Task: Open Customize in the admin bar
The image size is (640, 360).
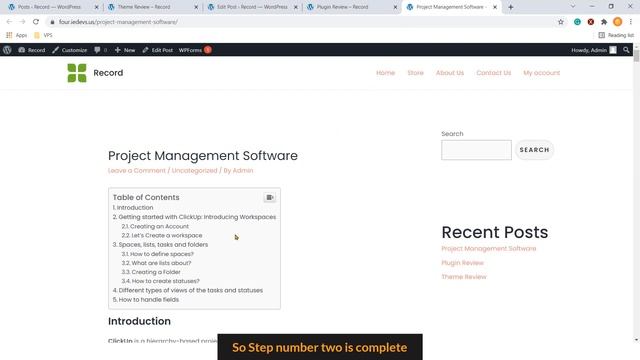Action: pyautogui.click(x=69, y=50)
